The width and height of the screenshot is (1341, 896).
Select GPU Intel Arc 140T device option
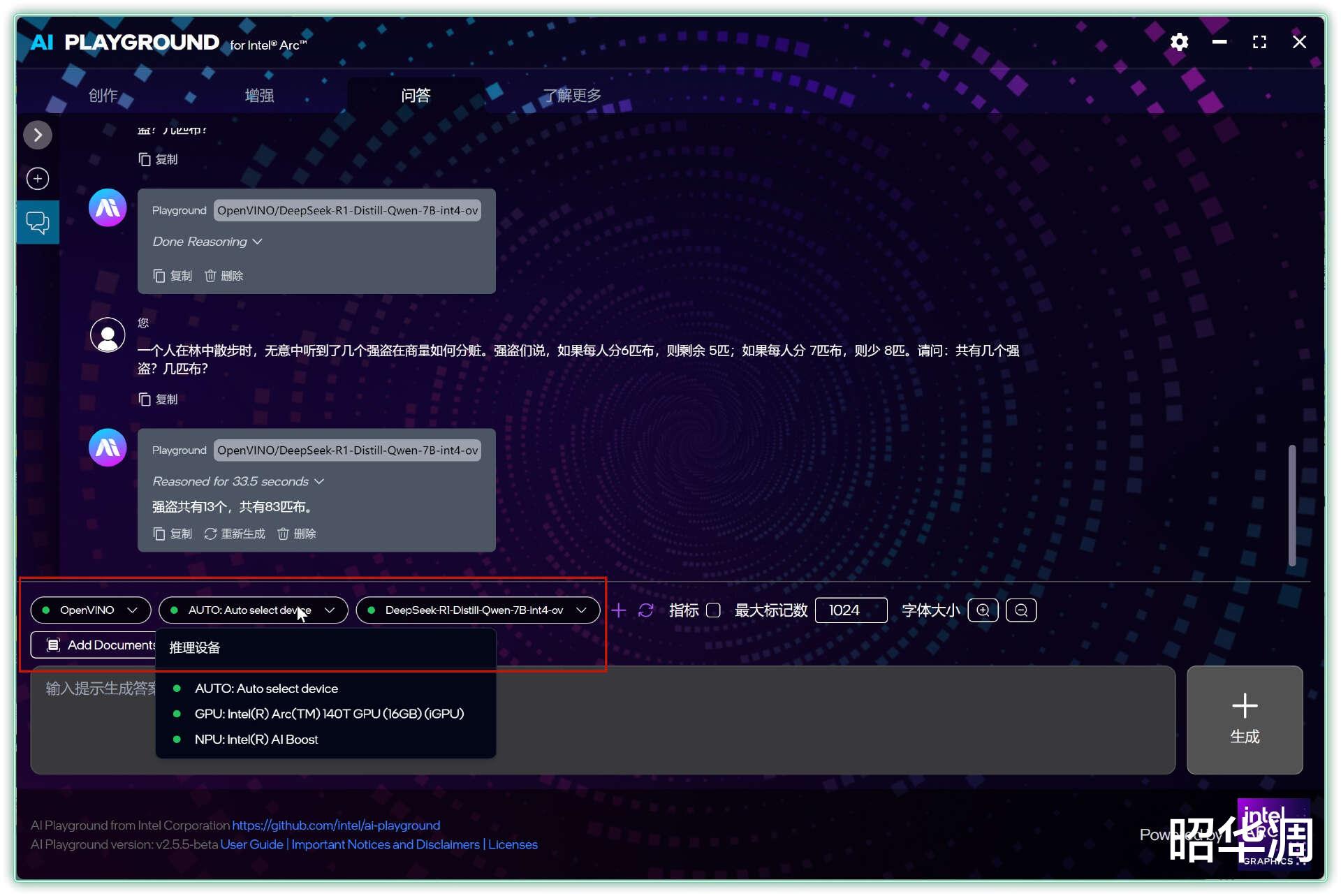pos(328,714)
